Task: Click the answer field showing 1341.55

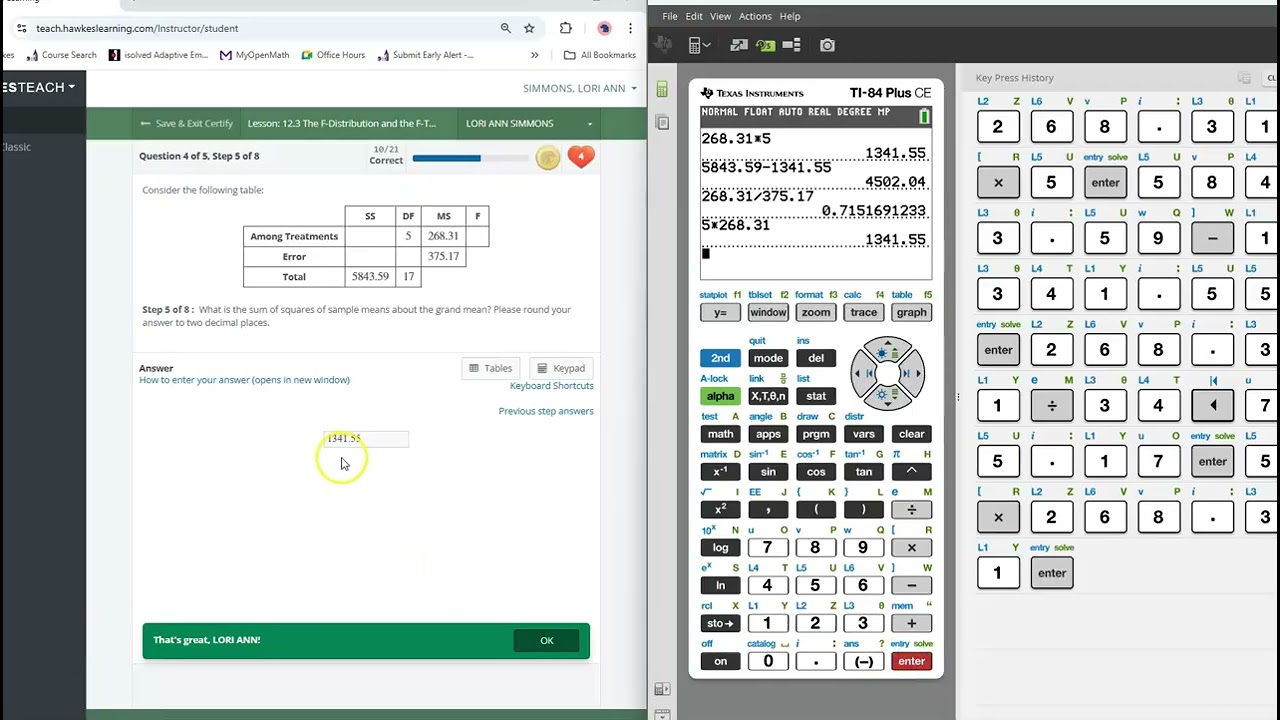Action: click(366, 439)
